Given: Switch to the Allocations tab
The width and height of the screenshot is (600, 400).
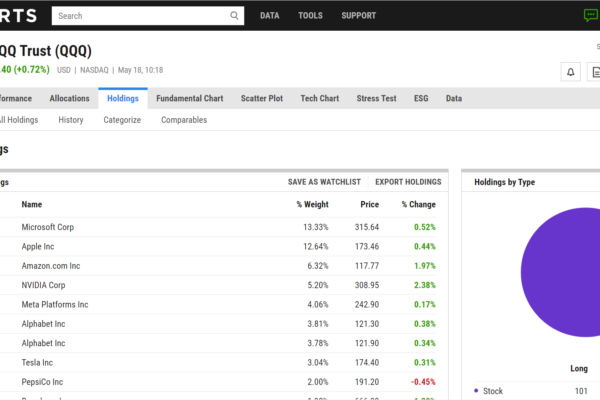Looking at the screenshot, I should (x=69, y=98).
